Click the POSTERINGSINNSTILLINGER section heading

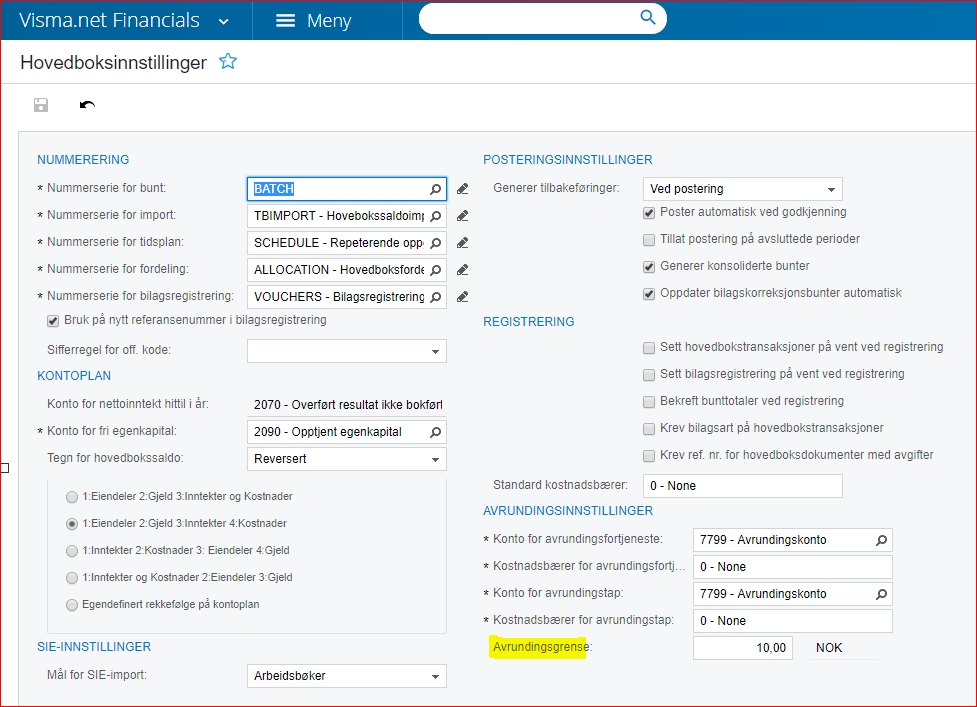click(x=568, y=159)
